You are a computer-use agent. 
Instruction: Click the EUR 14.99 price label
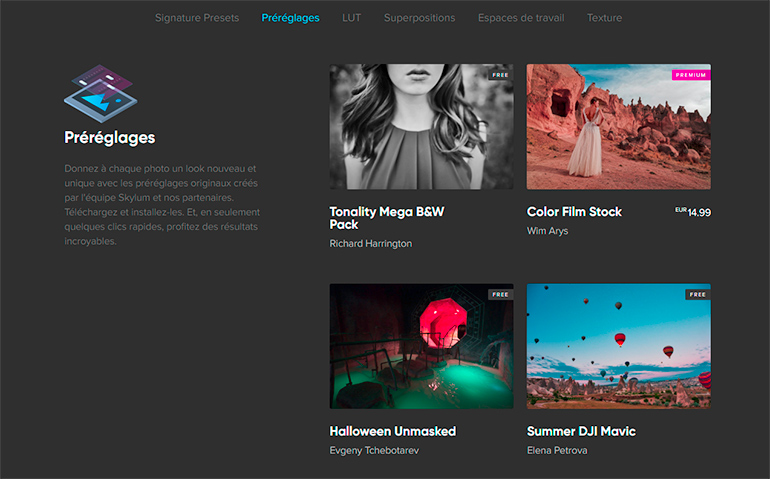(x=693, y=212)
